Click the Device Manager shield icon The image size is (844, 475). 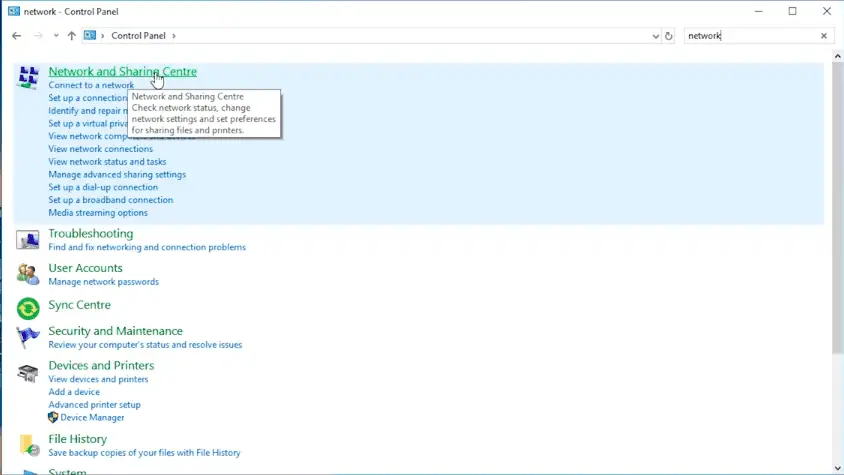click(x=53, y=417)
